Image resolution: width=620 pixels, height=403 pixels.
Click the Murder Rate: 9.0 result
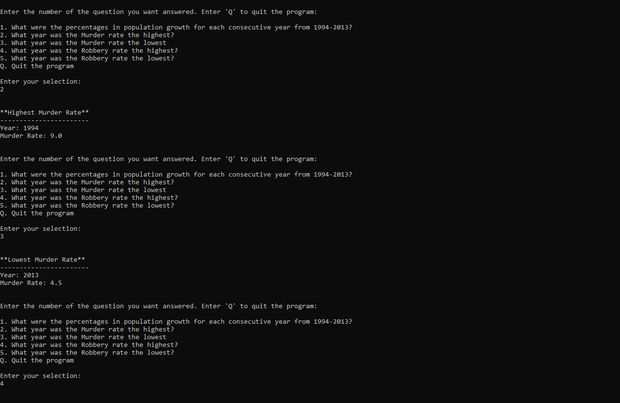coord(31,136)
